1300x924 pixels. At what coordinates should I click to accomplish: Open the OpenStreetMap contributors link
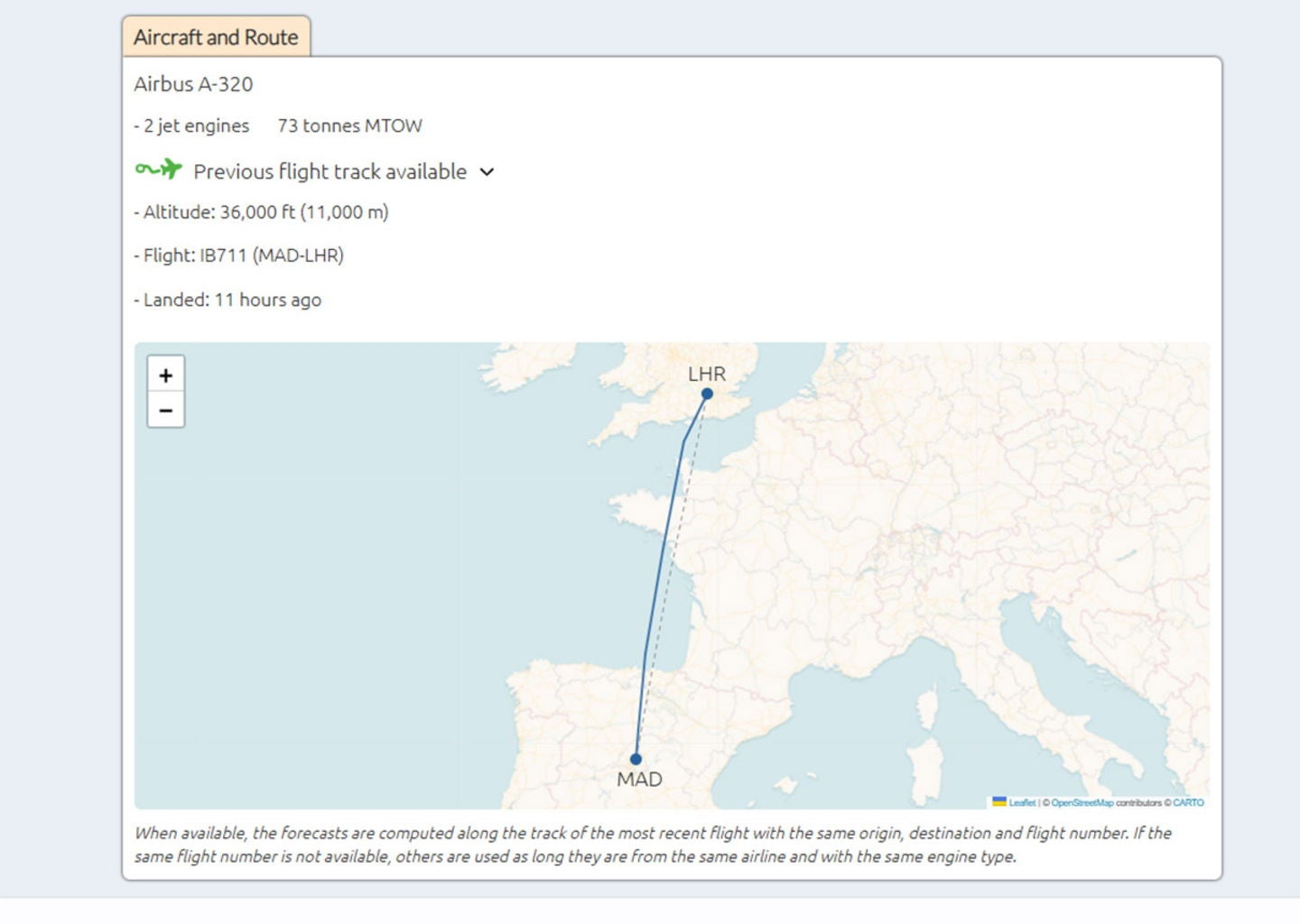1083,800
